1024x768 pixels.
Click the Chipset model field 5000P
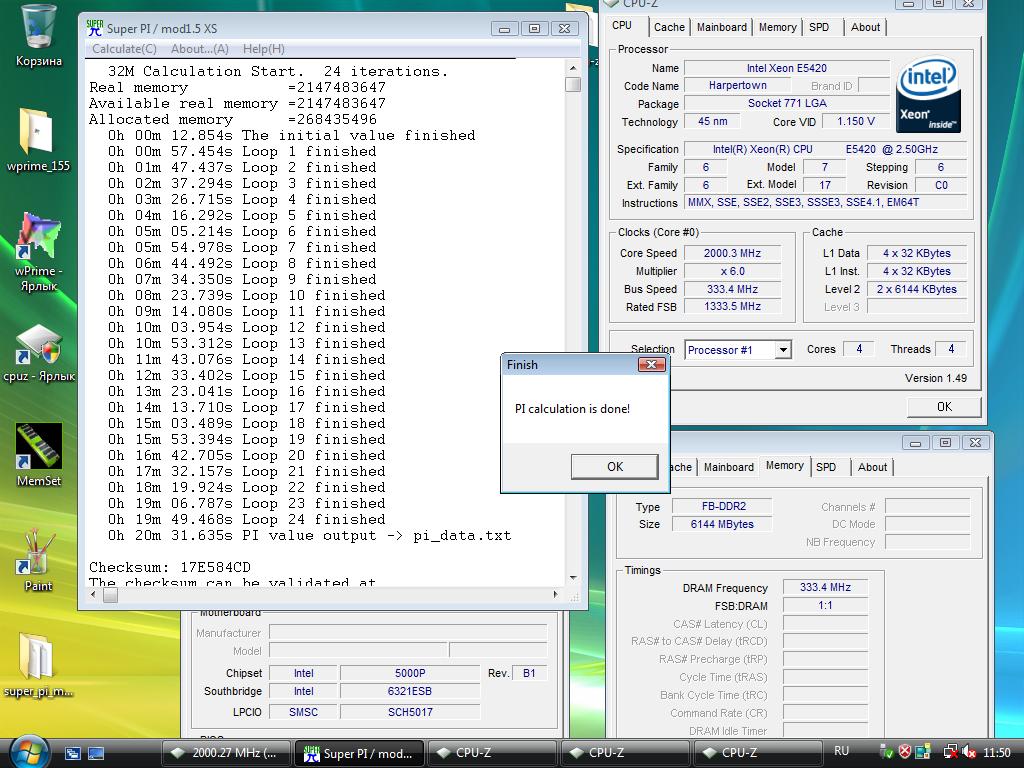click(409, 673)
